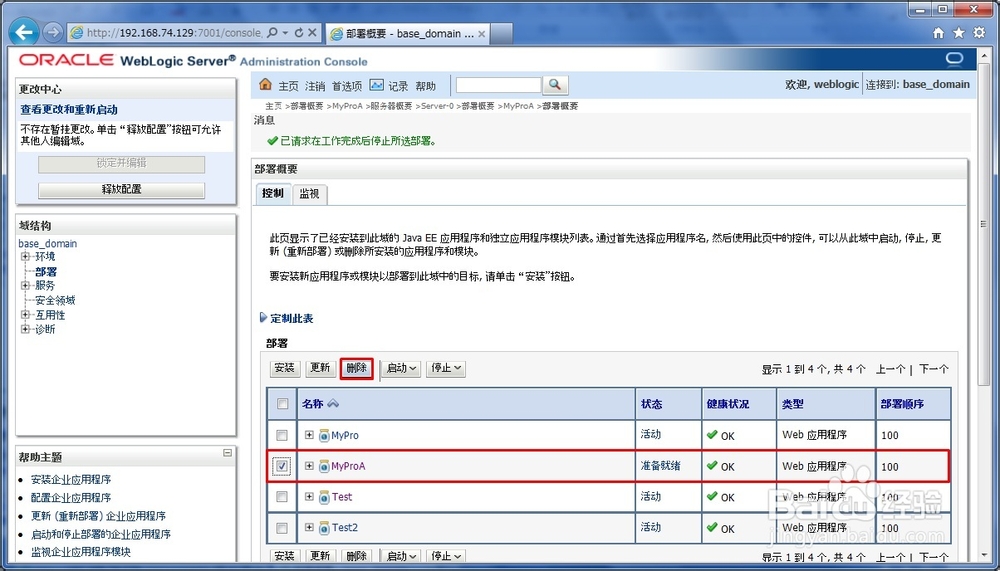Expand the Test2 deployment row
1000x571 pixels.
pyautogui.click(x=309, y=527)
